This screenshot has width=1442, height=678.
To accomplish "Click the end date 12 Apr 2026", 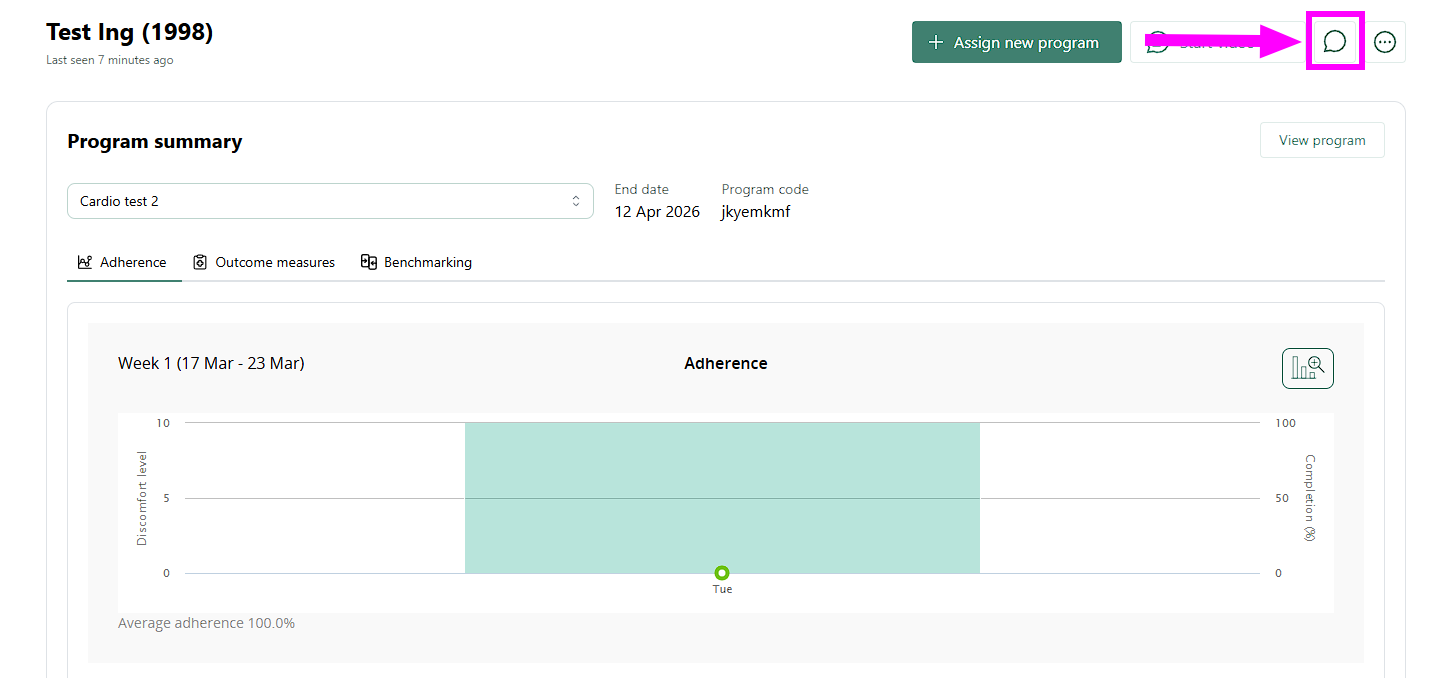I will pyautogui.click(x=657, y=212).
